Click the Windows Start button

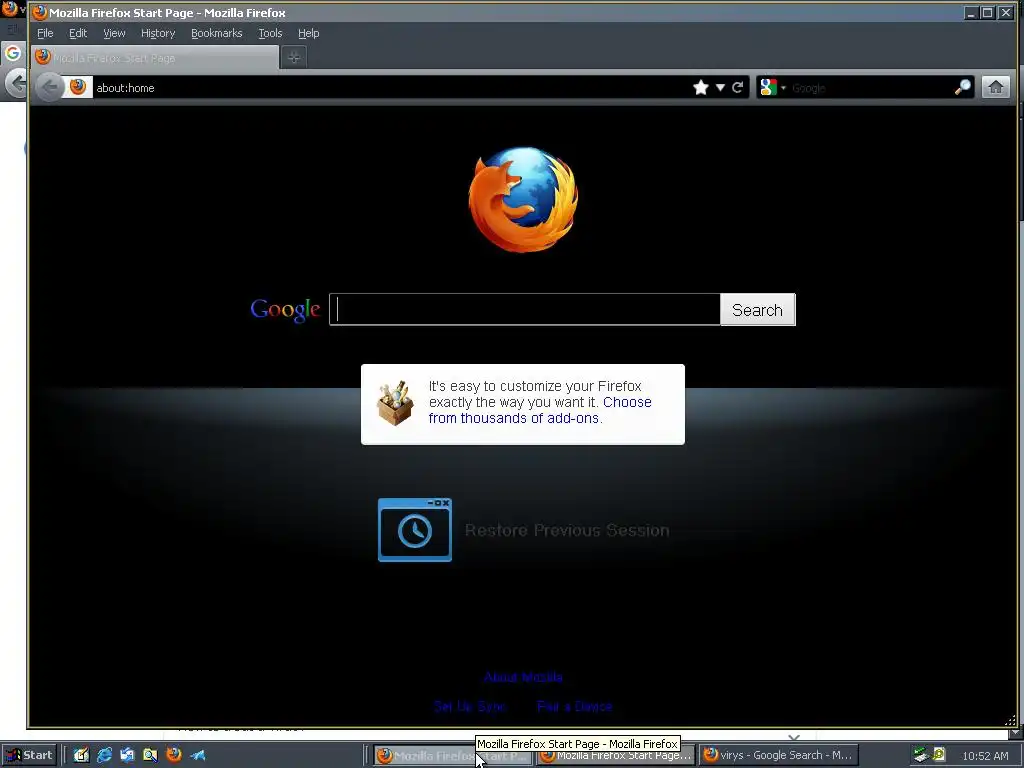pyautogui.click(x=29, y=755)
